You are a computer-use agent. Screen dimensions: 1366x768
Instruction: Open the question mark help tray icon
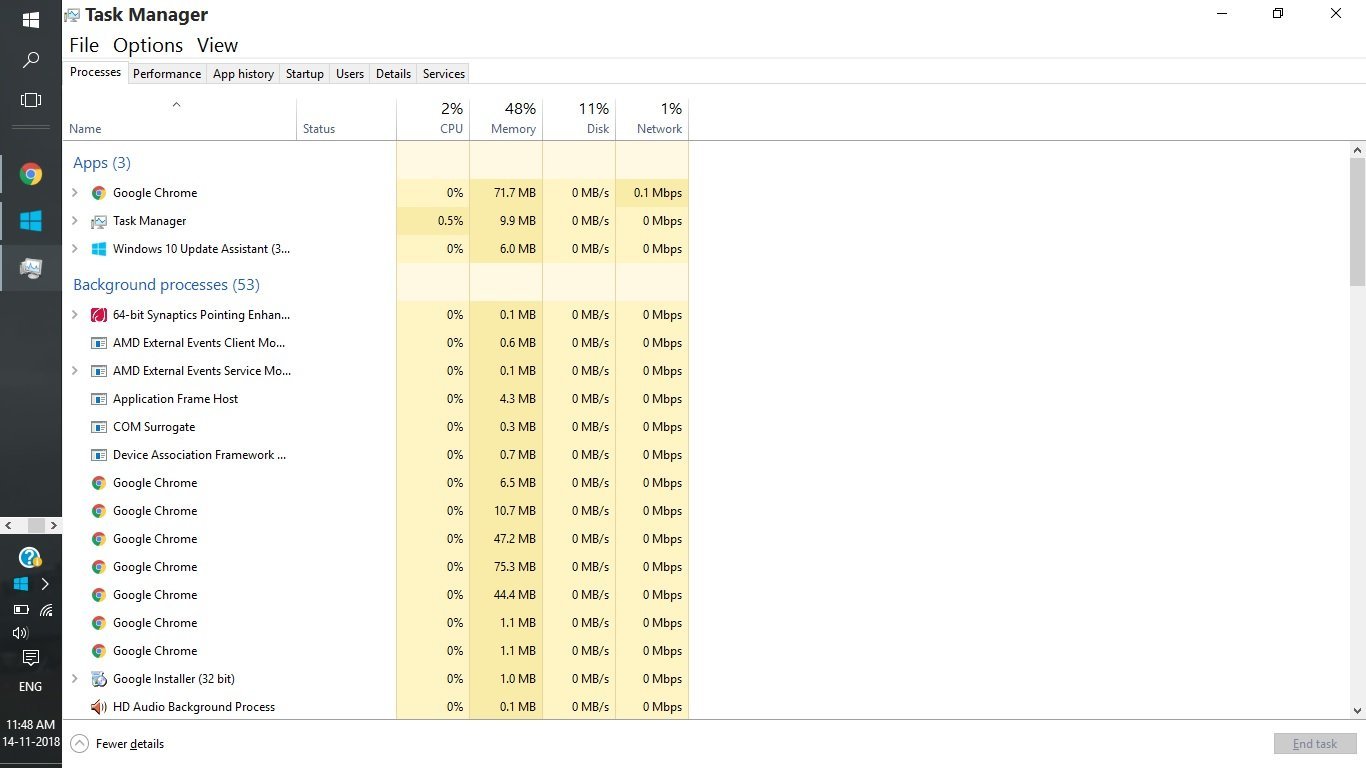click(30, 557)
